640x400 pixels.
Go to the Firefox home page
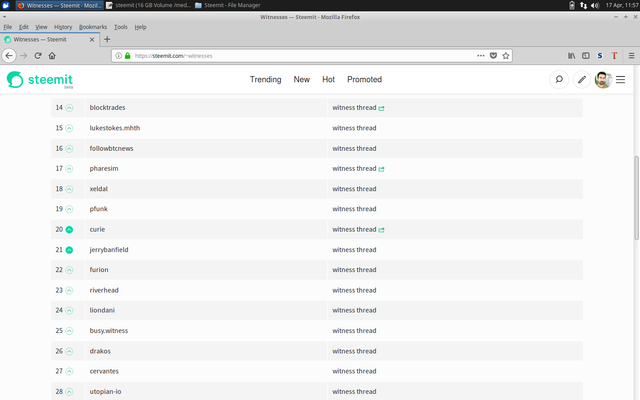pyautogui.click(x=52, y=56)
